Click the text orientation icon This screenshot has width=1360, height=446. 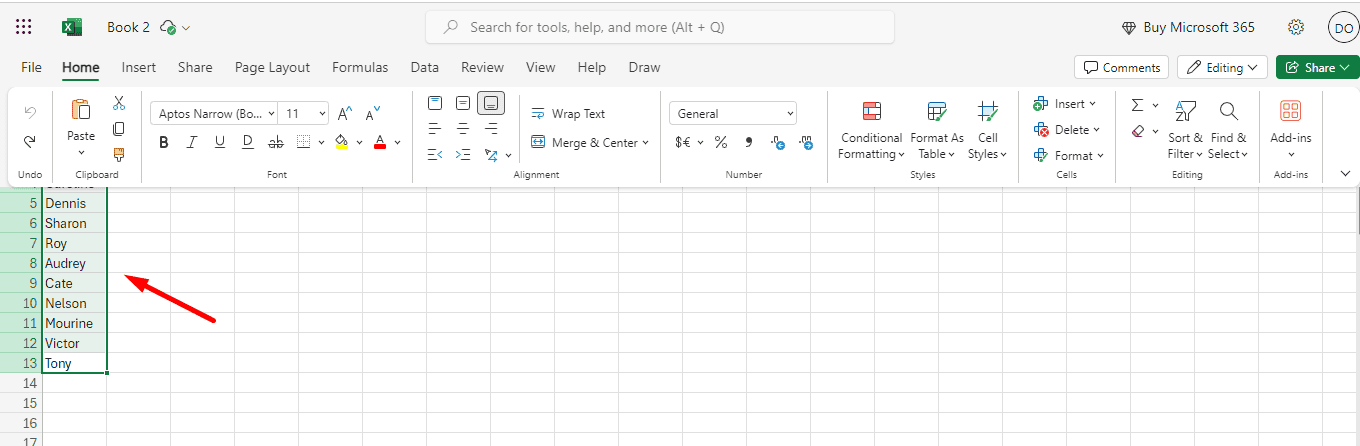pos(491,155)
